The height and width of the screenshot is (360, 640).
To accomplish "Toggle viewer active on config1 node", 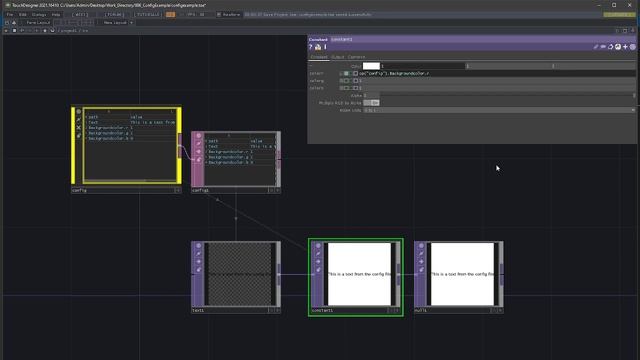I will pos(198,136).
